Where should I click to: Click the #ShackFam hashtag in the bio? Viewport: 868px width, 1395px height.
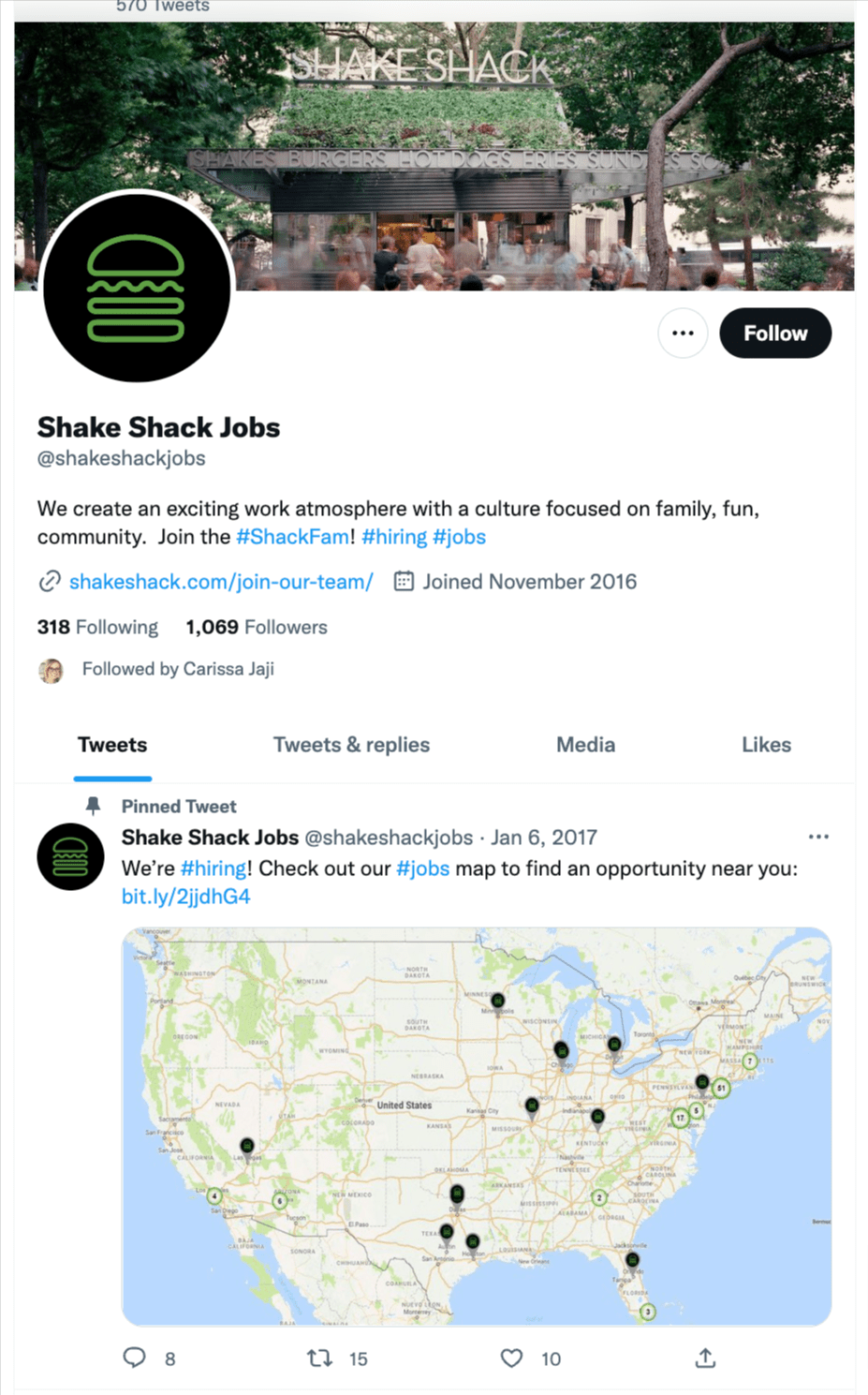292,536
